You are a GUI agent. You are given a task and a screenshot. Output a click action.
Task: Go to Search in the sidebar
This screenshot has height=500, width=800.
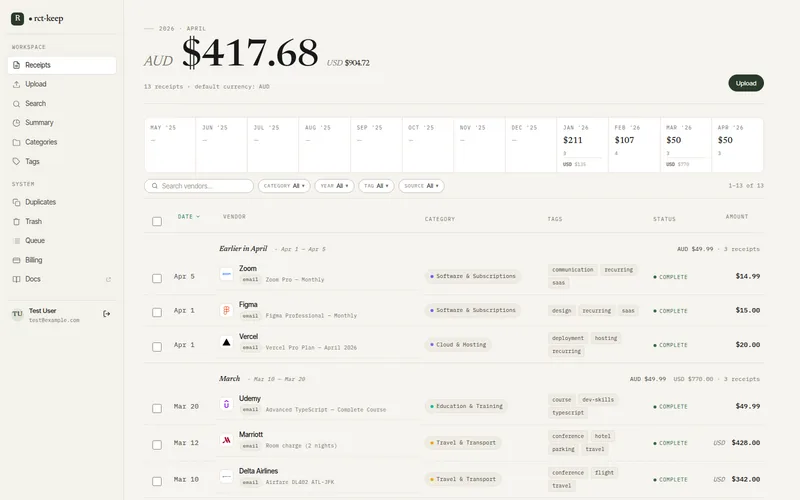click(62, 104)
